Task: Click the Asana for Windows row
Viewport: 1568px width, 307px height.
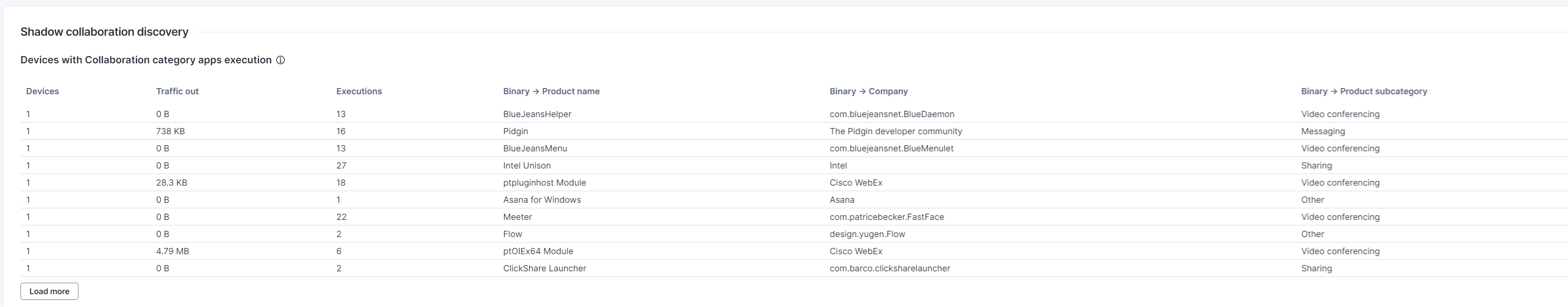Action: pyautogui.click(x=542, y=200)
